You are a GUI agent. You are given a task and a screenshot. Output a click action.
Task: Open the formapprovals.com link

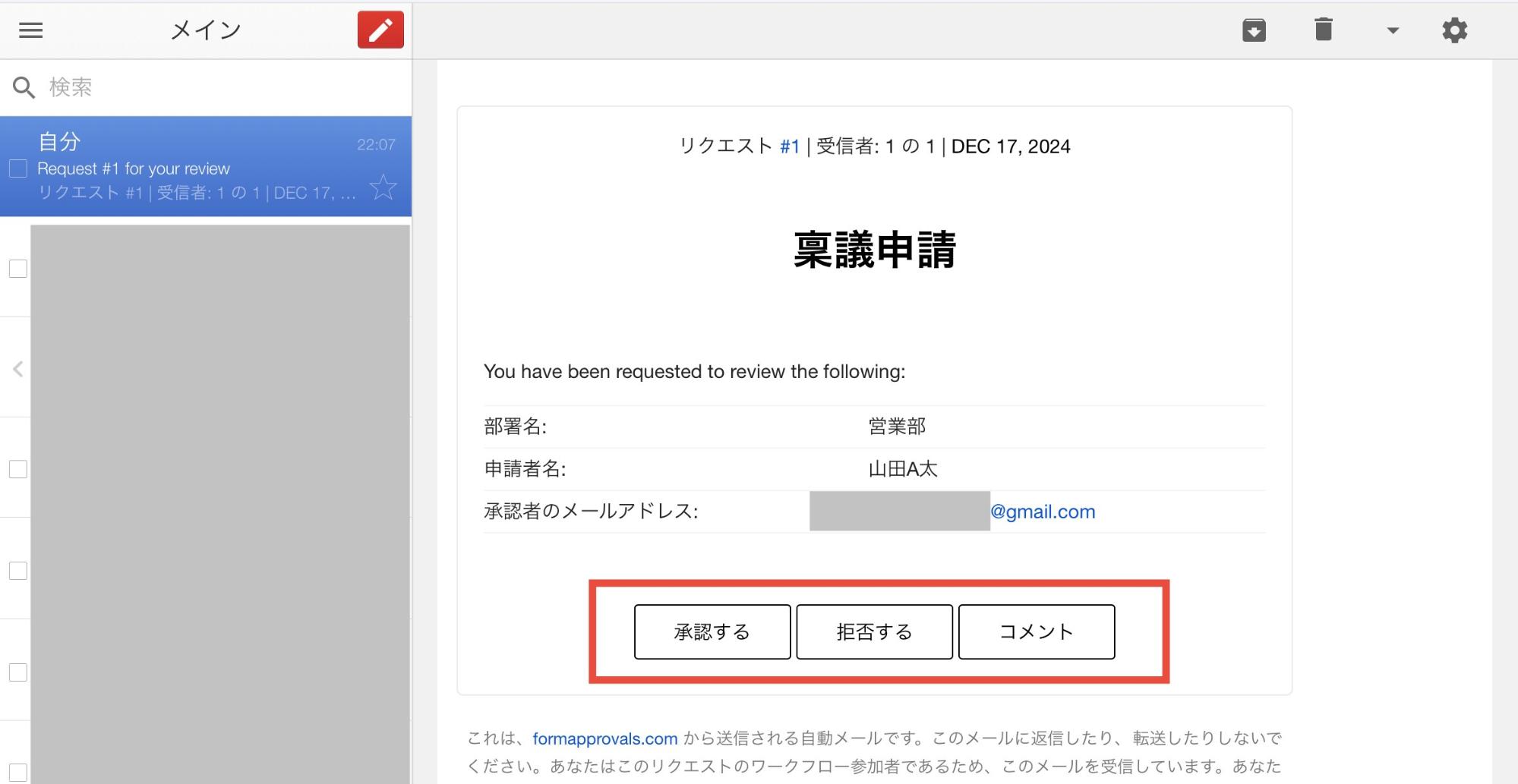click(x=604, y=738)
